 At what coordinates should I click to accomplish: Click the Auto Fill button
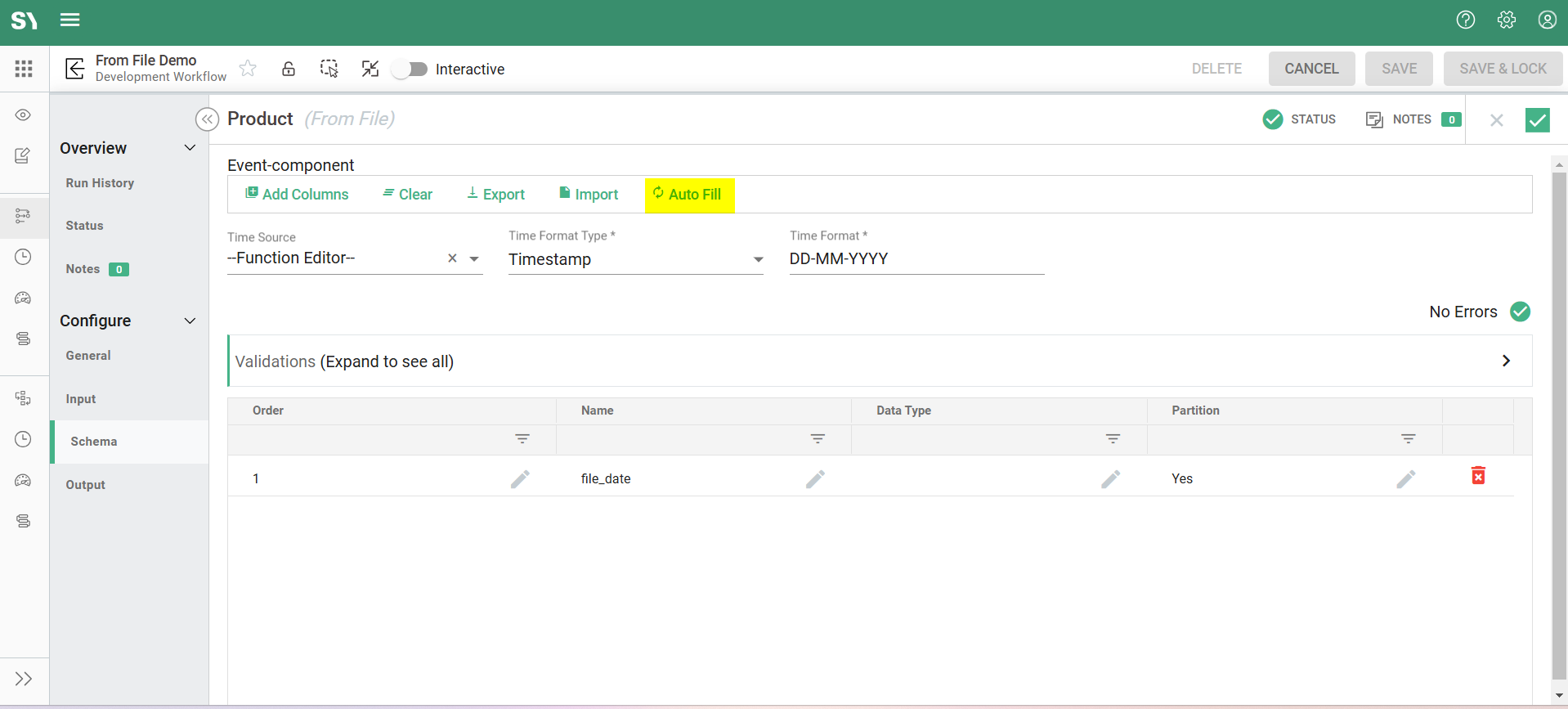(x=689, y=195)
